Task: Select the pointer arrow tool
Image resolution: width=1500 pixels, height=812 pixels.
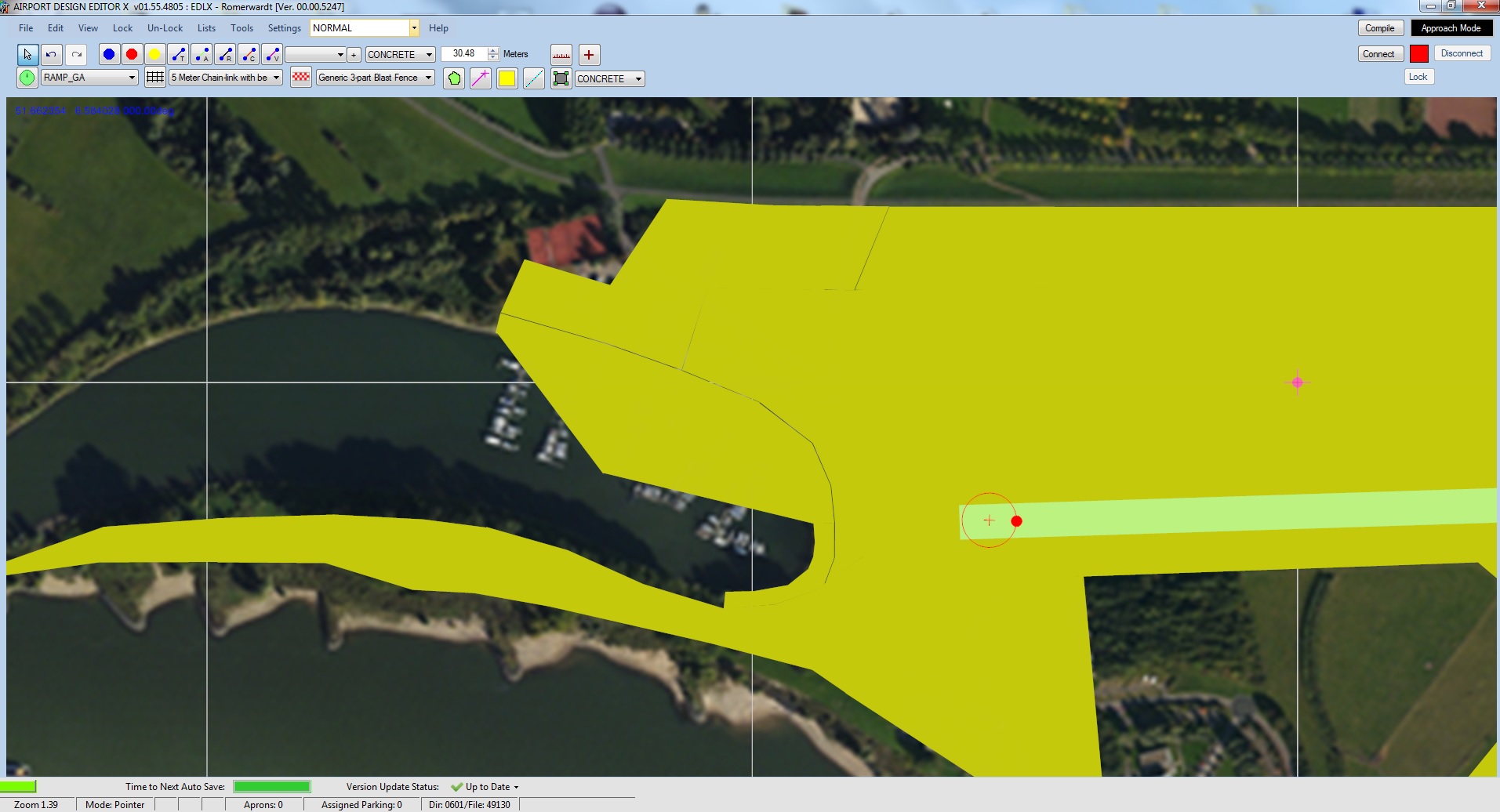Action: (27, 54)
